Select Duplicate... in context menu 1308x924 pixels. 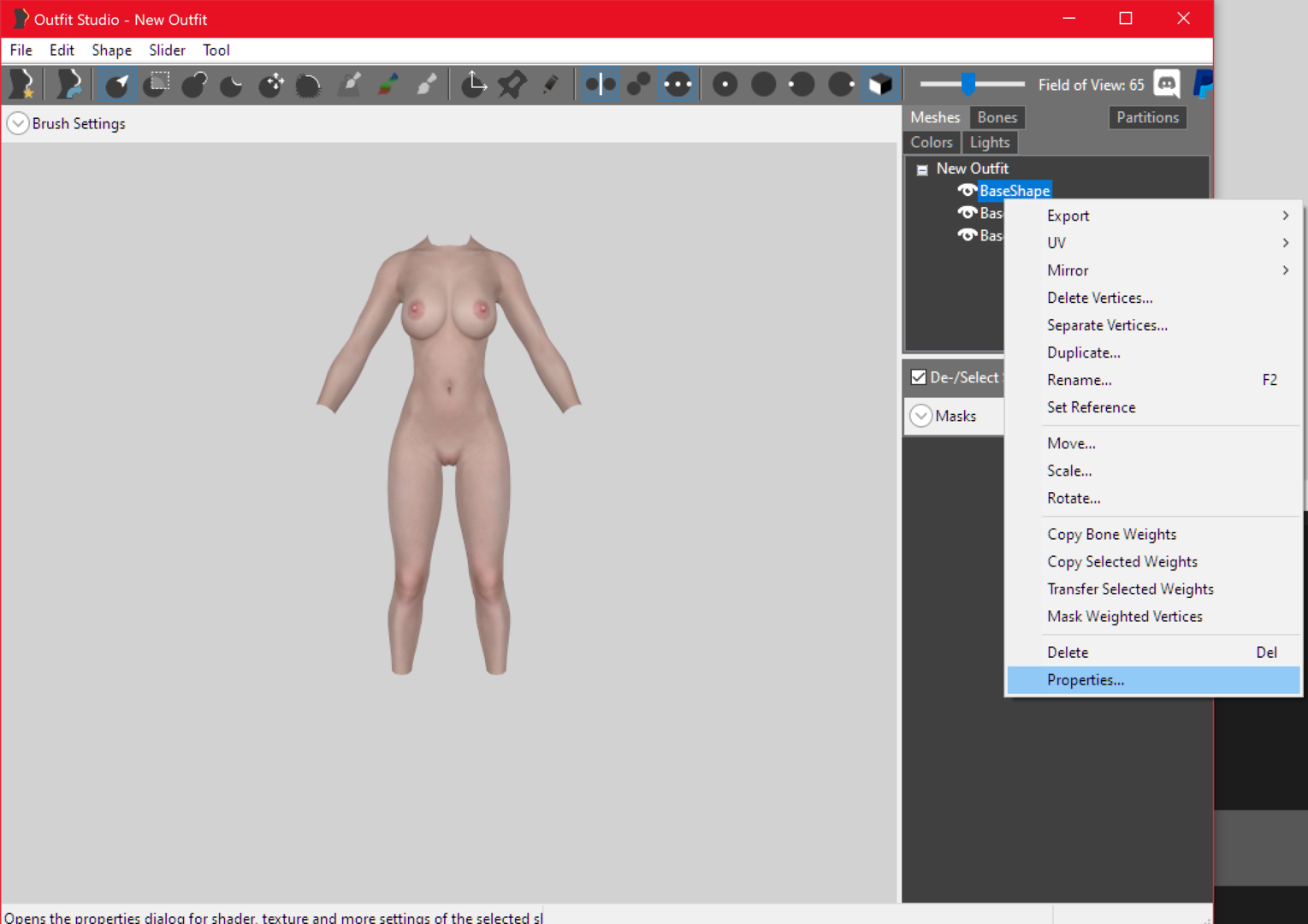[1153, 352]
